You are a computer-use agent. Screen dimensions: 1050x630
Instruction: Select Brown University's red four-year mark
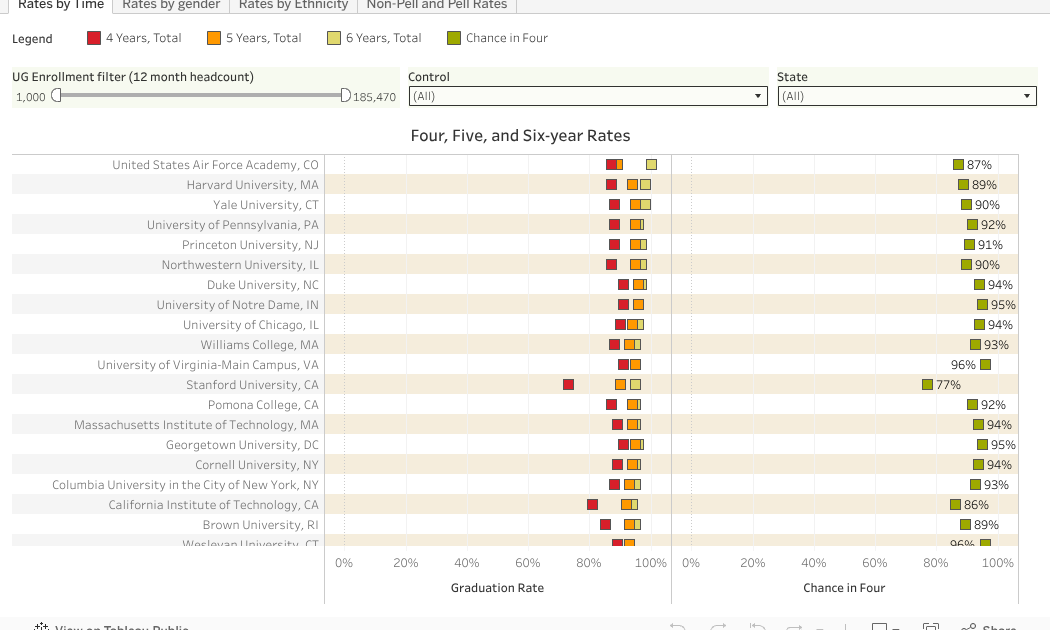click(605, 525)
